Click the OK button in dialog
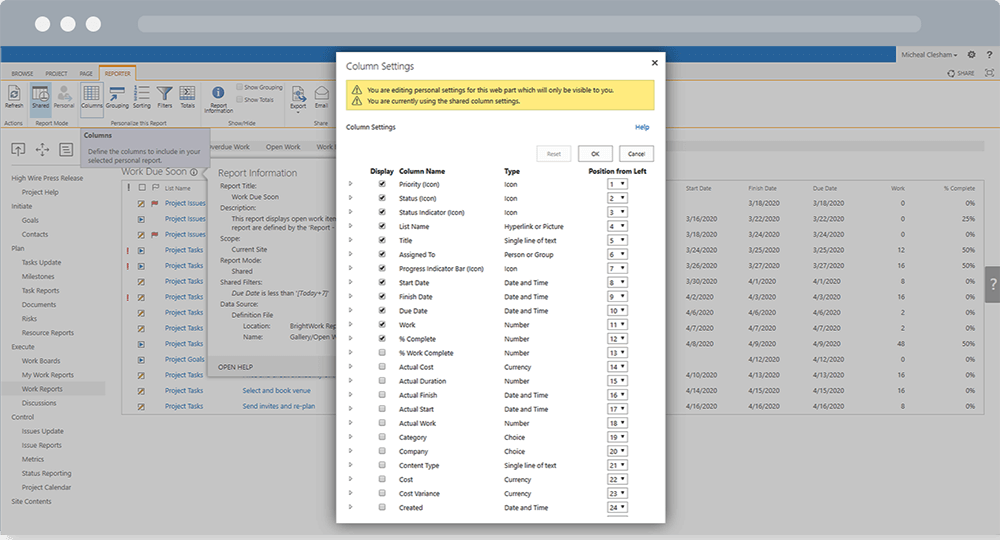Viewport: 1000px width, 540px height. click(x=594, y=154)
